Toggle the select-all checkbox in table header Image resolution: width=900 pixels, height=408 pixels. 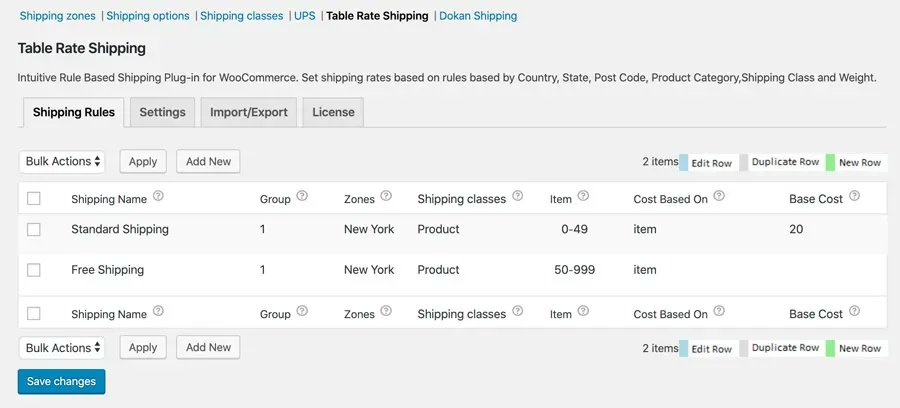[x=34, y=198]
